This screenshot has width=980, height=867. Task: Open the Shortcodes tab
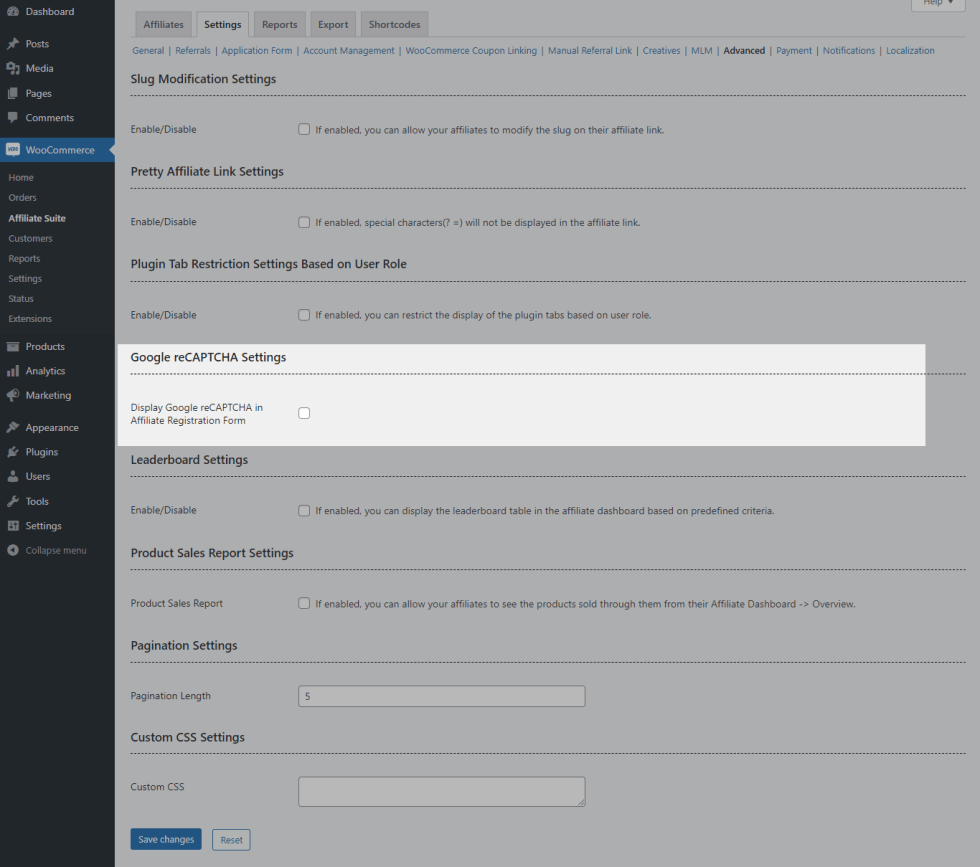(394, 24)
